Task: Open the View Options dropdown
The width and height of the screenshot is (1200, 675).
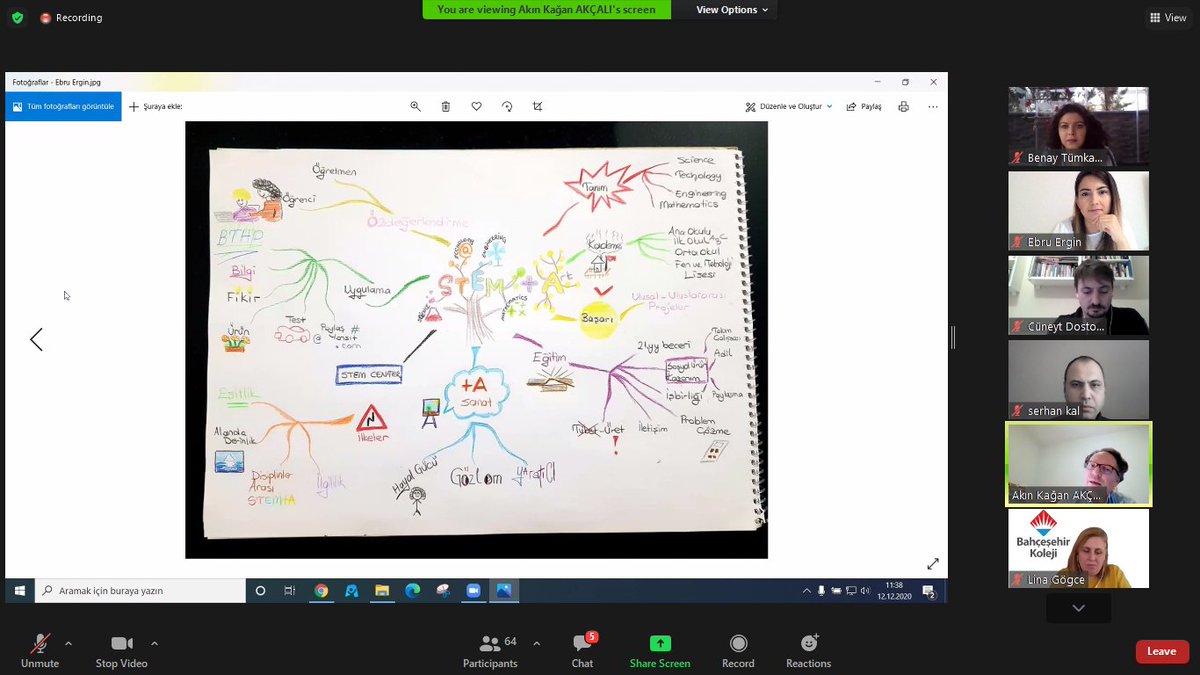Action: coord(733,10)
